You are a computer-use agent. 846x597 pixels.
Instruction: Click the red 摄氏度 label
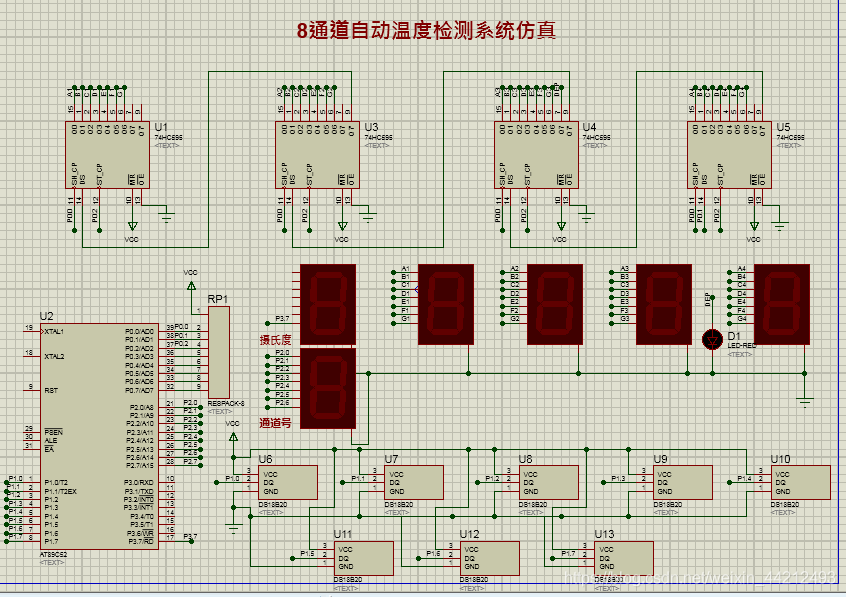pos(275,340)
